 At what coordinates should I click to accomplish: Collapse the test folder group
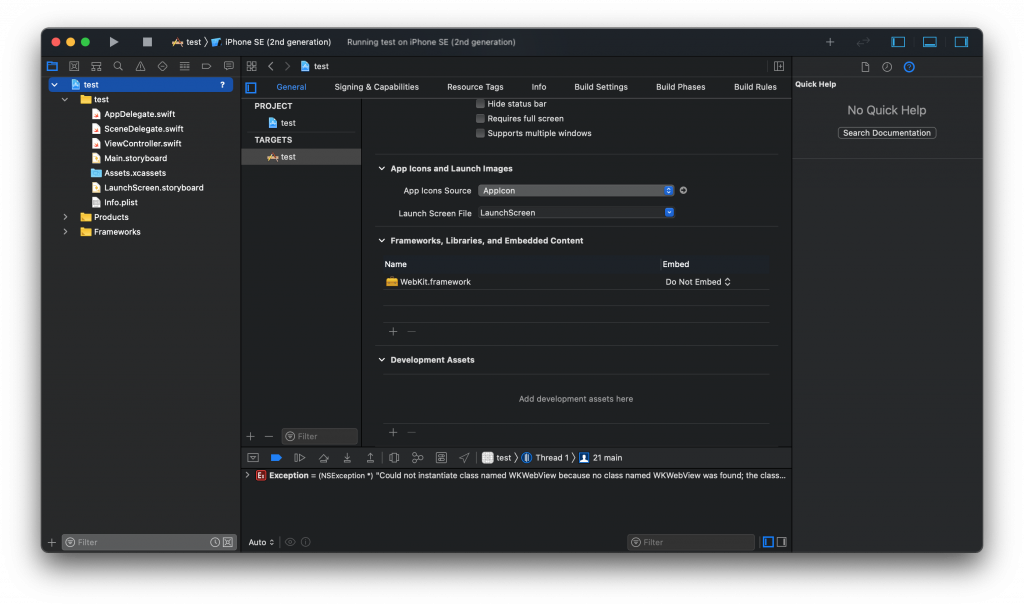point(65,99)
